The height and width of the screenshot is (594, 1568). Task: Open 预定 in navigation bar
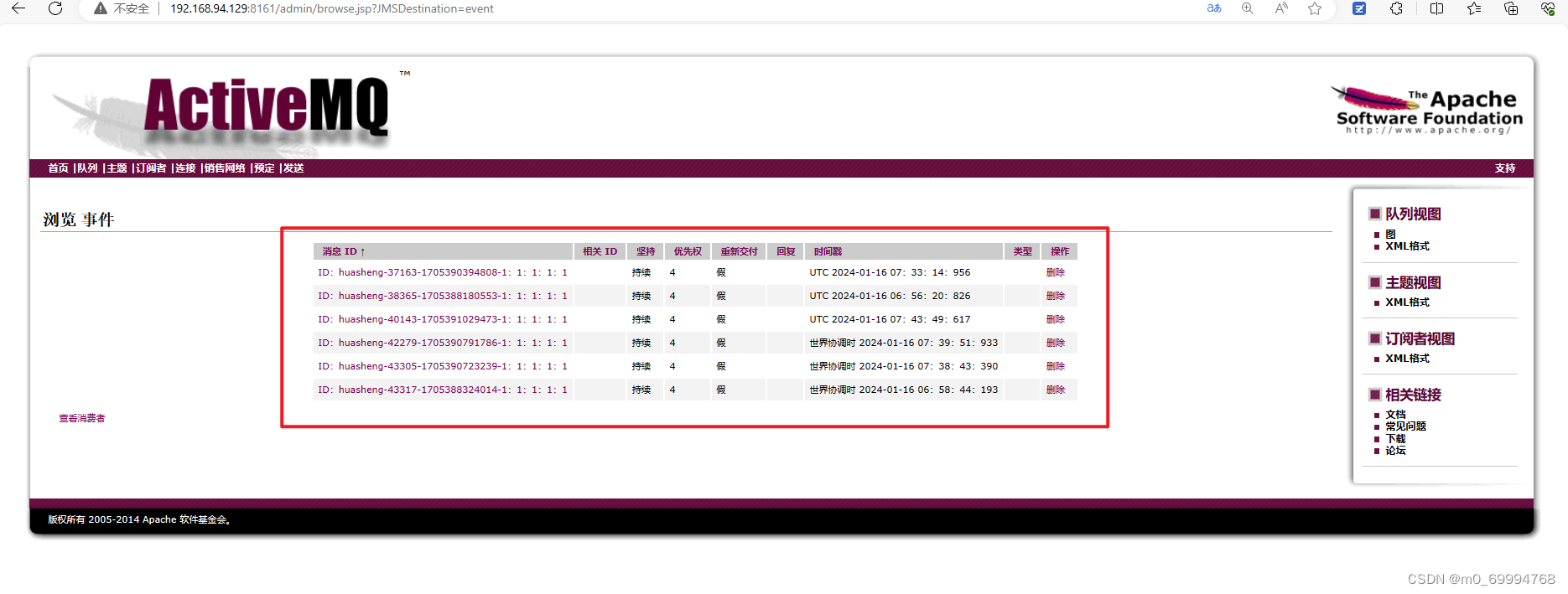pyautogui.click(x=264, y=168)
